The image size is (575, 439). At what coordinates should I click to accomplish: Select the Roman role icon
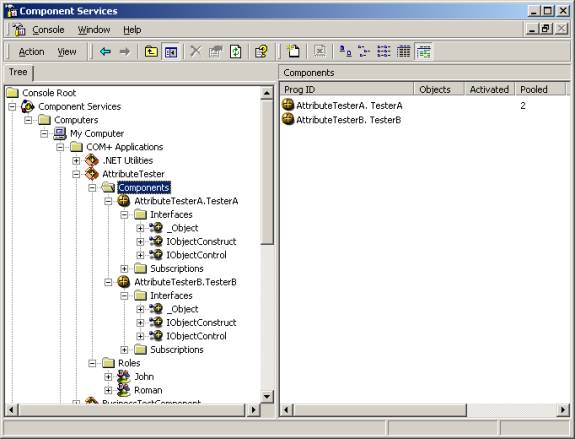pos(124,390)
